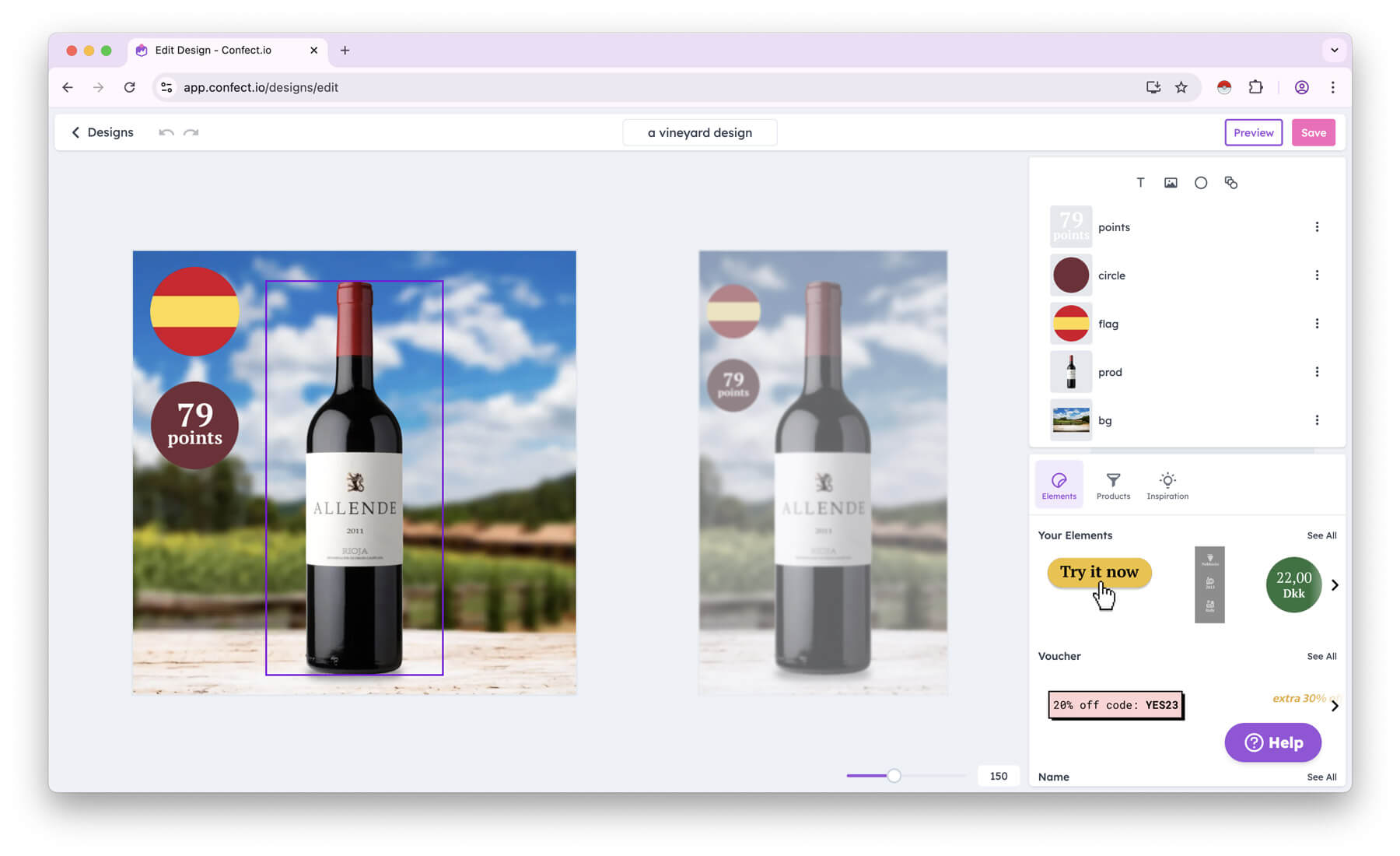Viewport: 1400px width, 856px height.
Task: Open a new browser tab
Action: coord(345,50)
